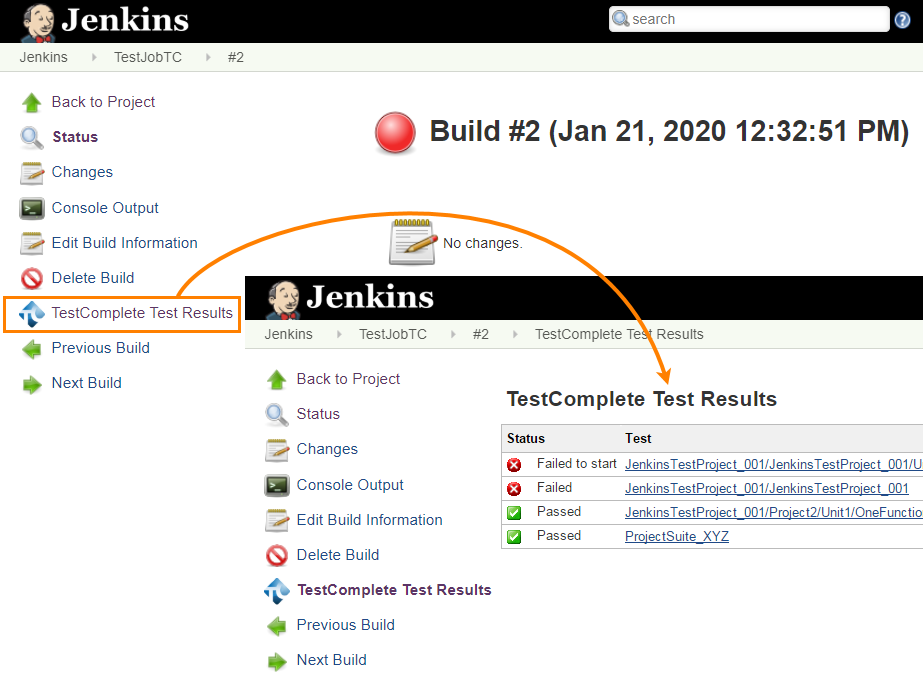Click the TestComplete icon in the highlighted upper sidebar link
The image size is (923, 678).
click(32, 314)
